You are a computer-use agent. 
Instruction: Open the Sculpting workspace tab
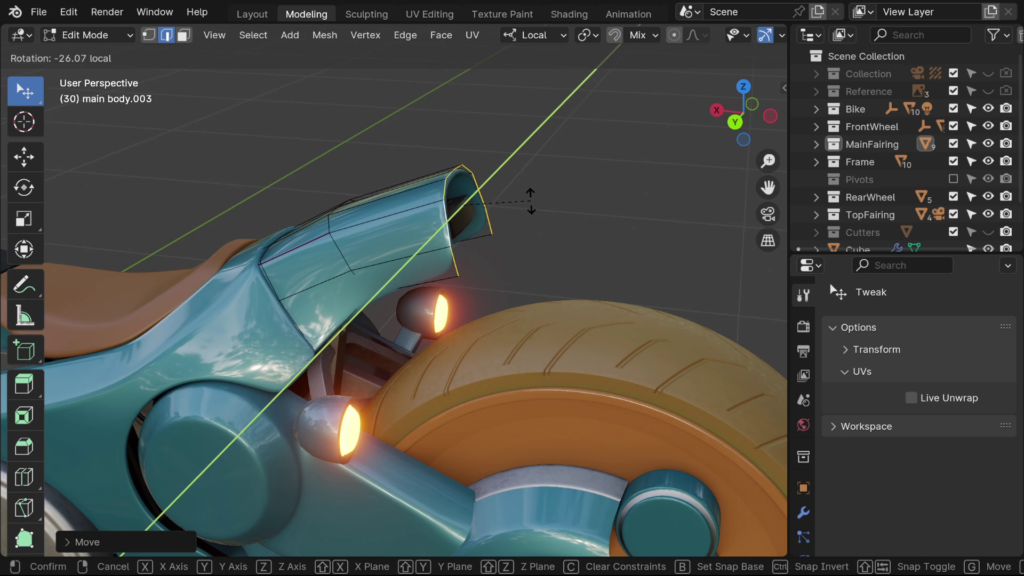[366, 14]
